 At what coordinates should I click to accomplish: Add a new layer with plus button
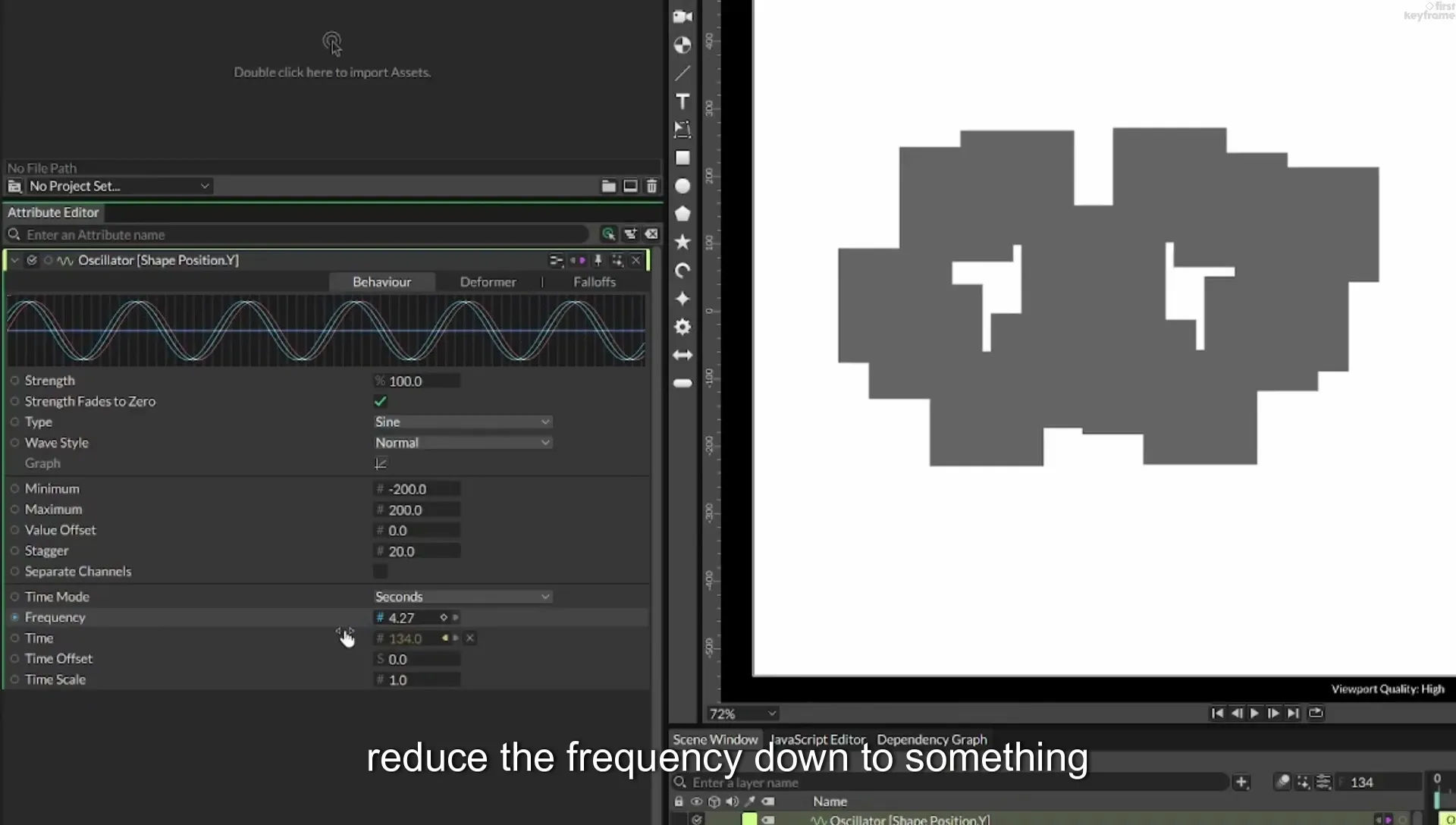(x=1241, y=782)
